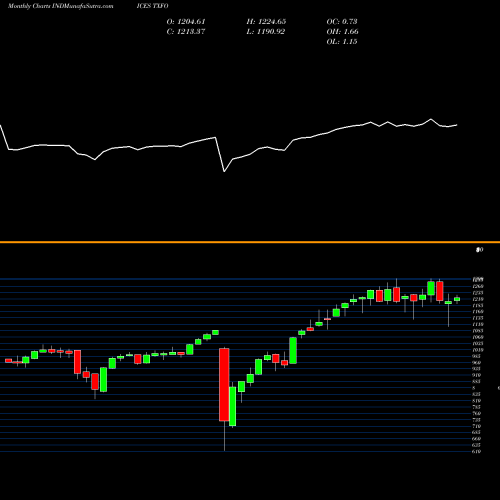
Task: Click the 960 price axis label
Action: tap(477, 363)
